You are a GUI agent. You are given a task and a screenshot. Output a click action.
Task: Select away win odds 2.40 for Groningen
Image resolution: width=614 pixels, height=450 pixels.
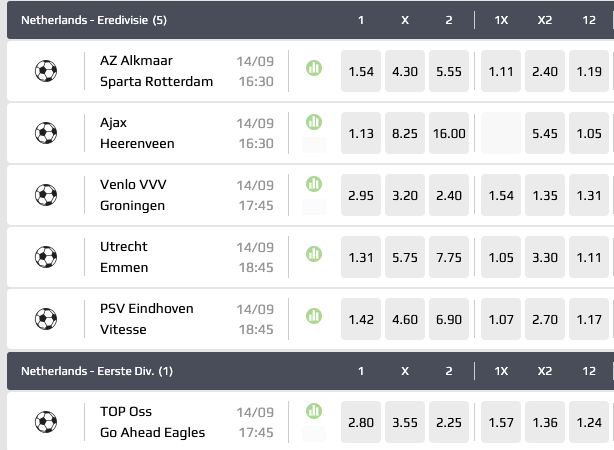(x=449, y=195)
